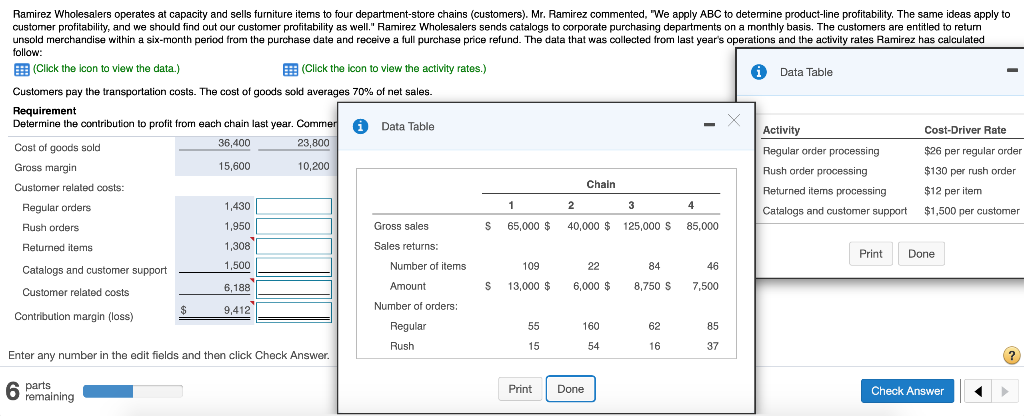The width and height of the screenshot is (1024, 416).
Task: Minimize the activity rates Data Table window
Action: [x=1012, y=71]
